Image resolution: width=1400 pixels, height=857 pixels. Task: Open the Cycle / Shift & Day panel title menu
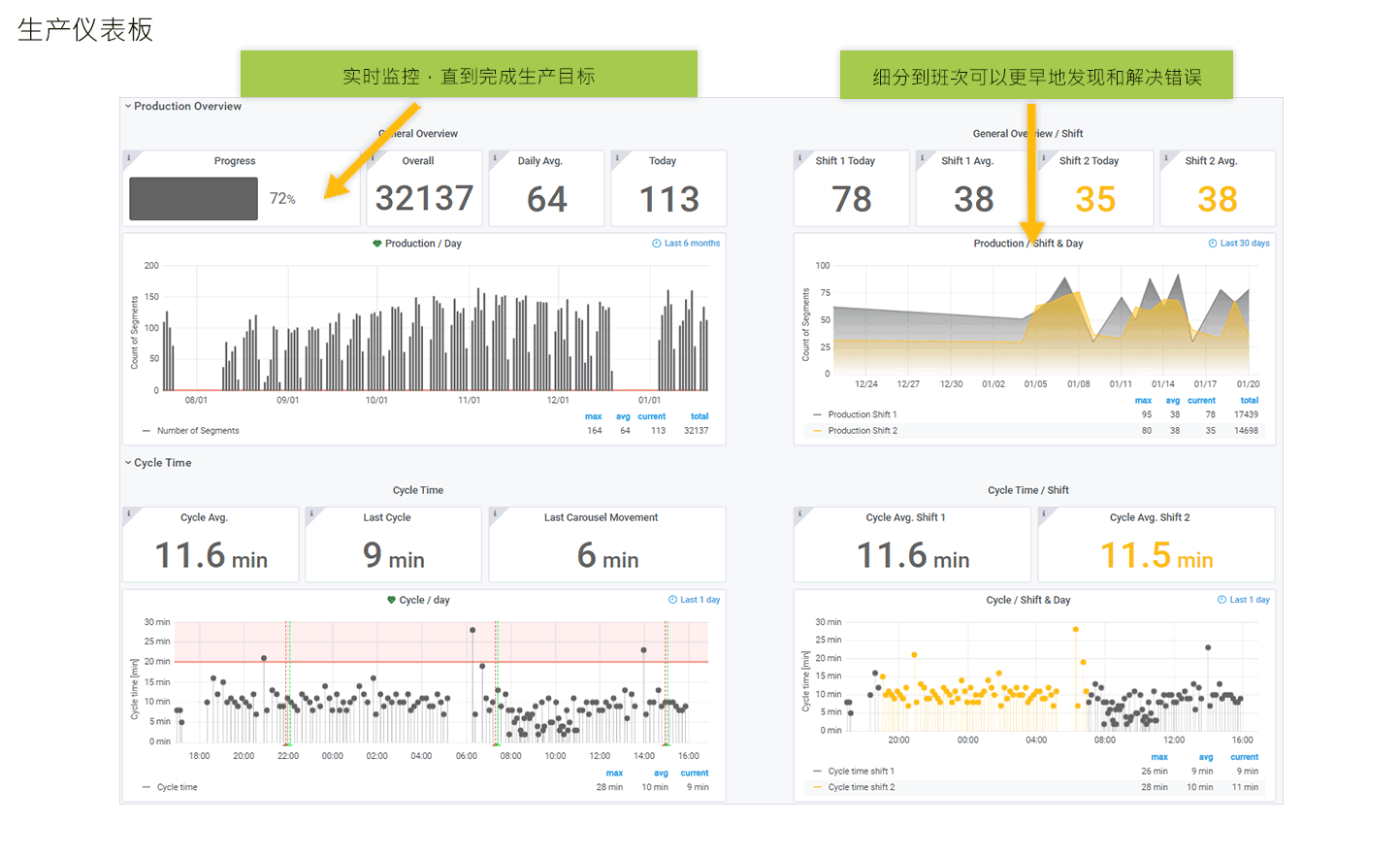pos(1028,600)
